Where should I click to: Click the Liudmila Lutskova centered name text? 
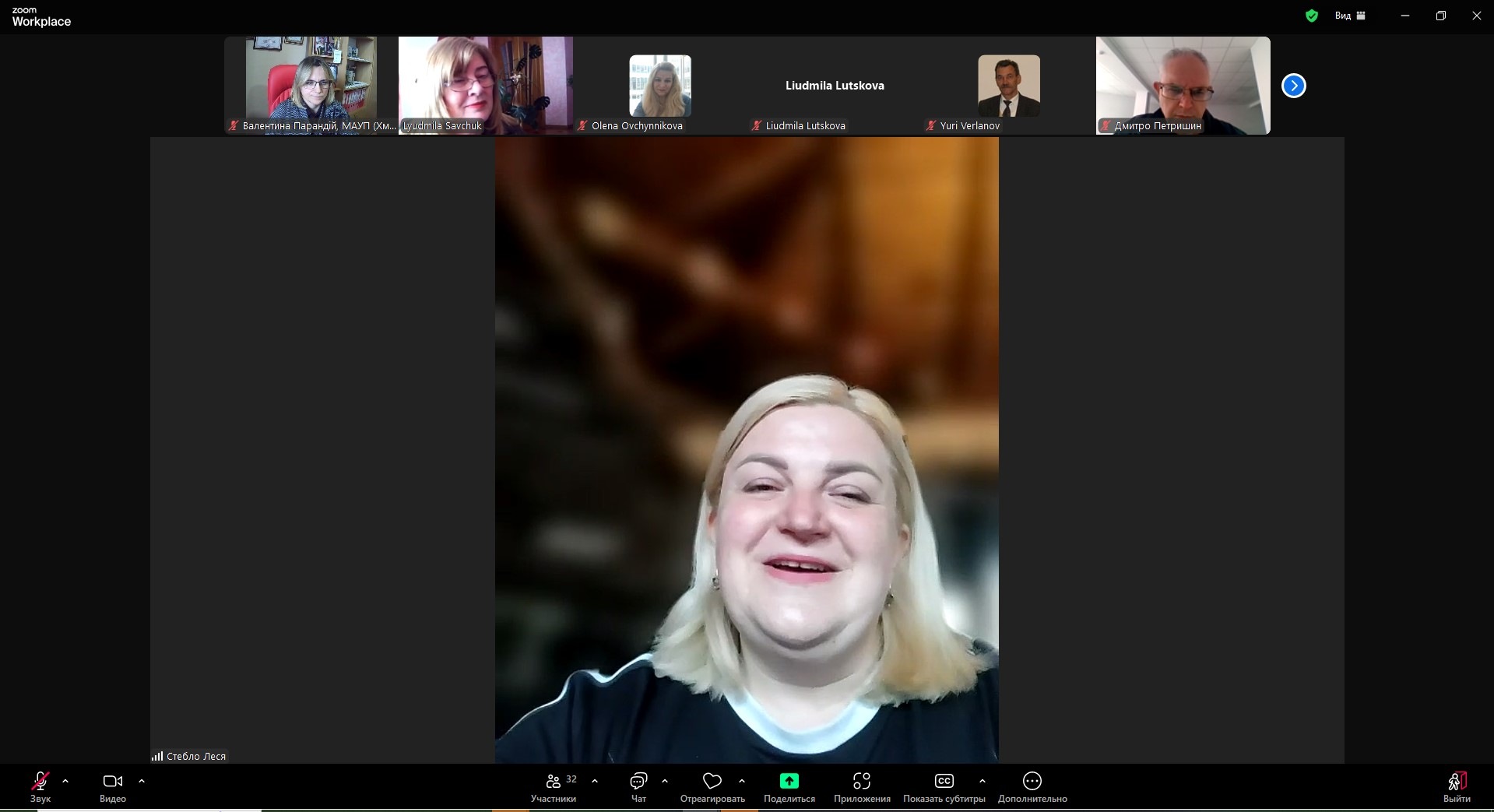[x=835, y=86]
